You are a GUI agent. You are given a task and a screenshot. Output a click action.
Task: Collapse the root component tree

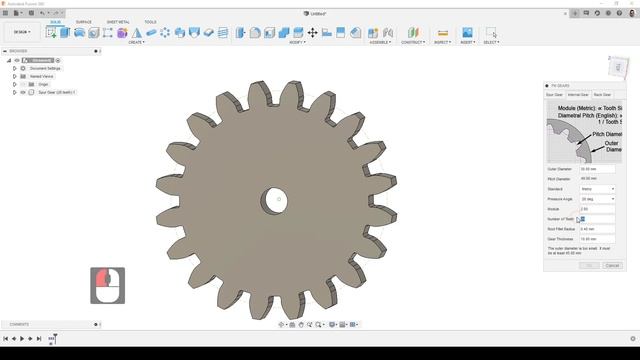click(9, 60)
